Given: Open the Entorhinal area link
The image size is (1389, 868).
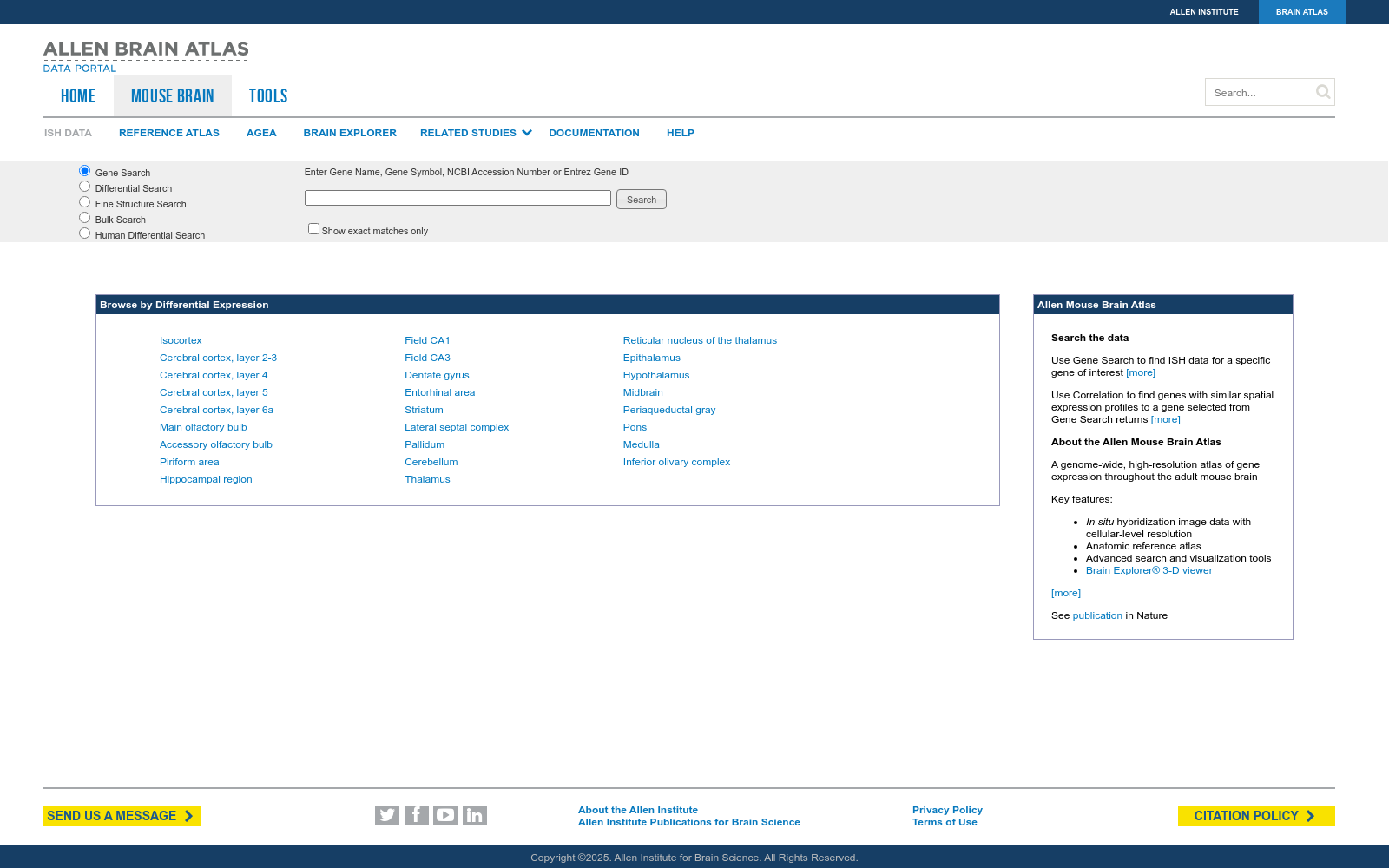Looking at the screenshot, I should pos(439,392).
